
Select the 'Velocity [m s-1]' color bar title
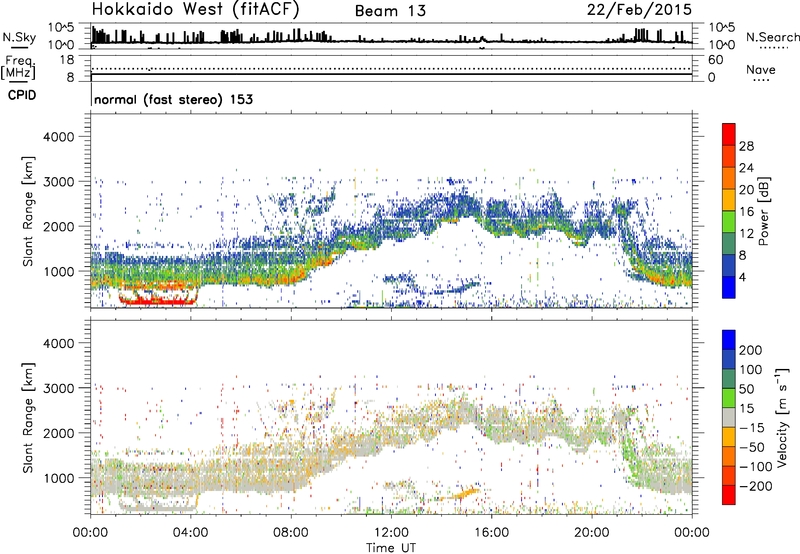(x=781, y=417)
